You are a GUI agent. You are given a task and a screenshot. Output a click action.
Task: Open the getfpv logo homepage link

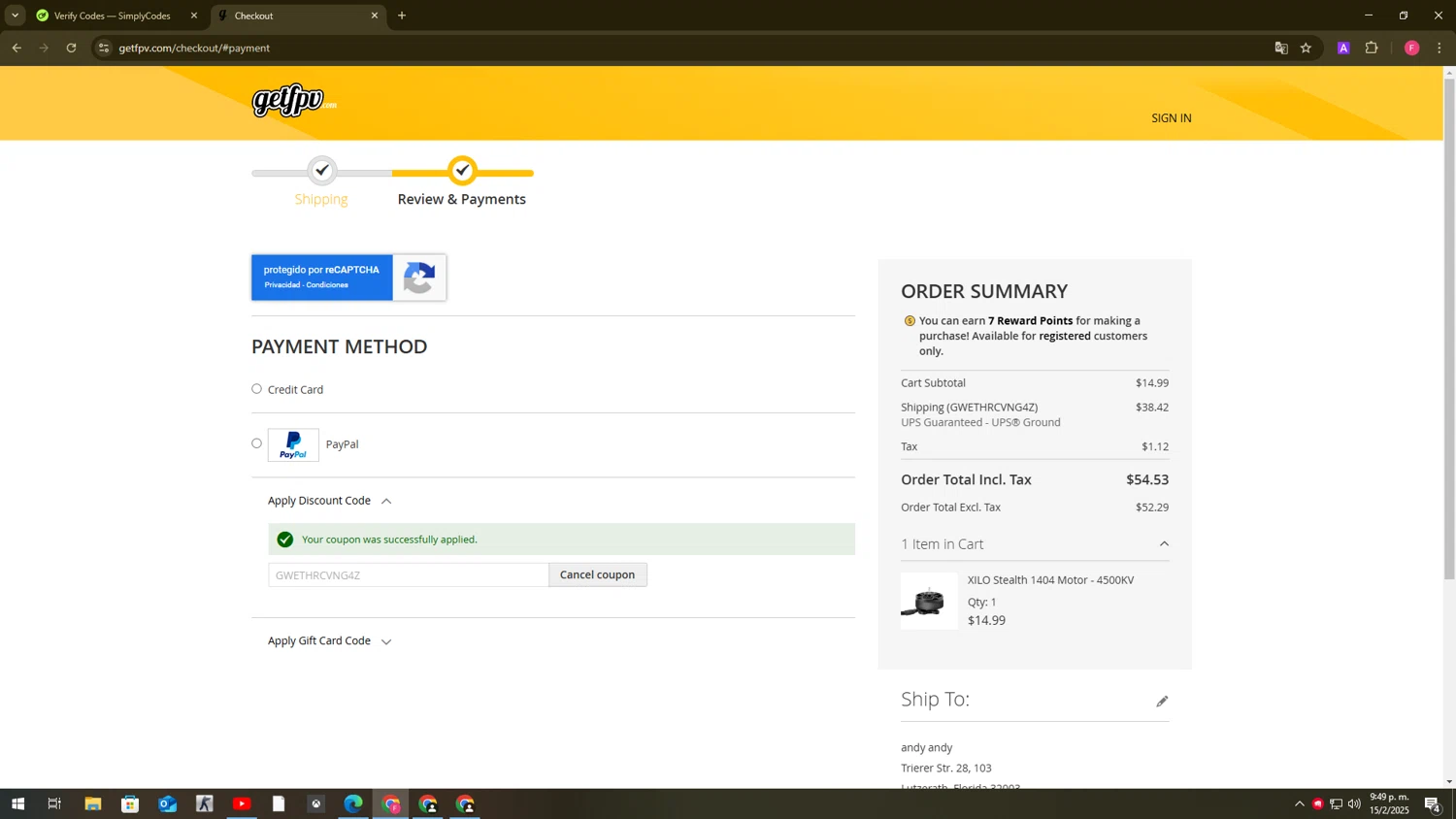294,100
